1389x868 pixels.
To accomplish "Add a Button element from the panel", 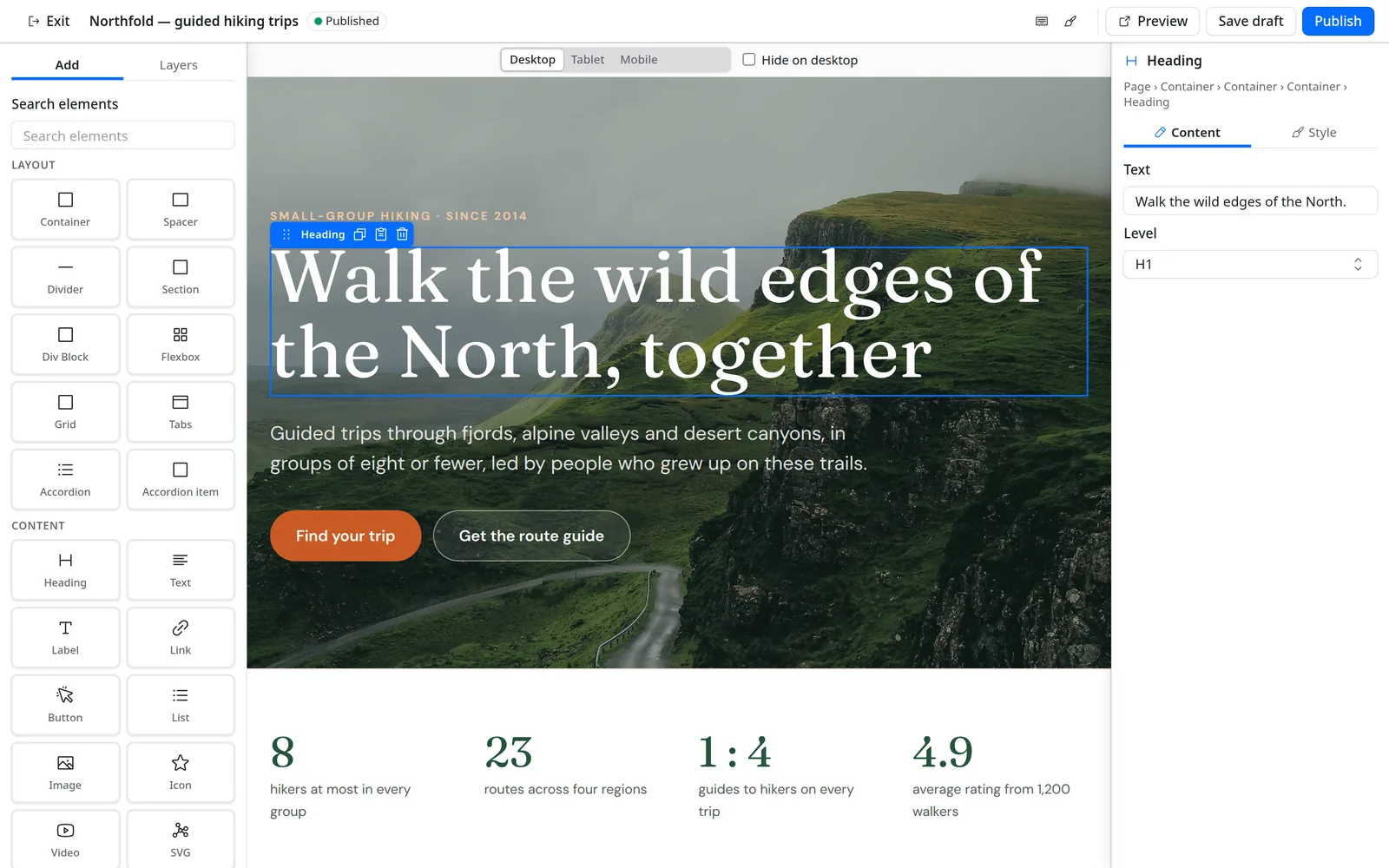I will click(65, 706).
